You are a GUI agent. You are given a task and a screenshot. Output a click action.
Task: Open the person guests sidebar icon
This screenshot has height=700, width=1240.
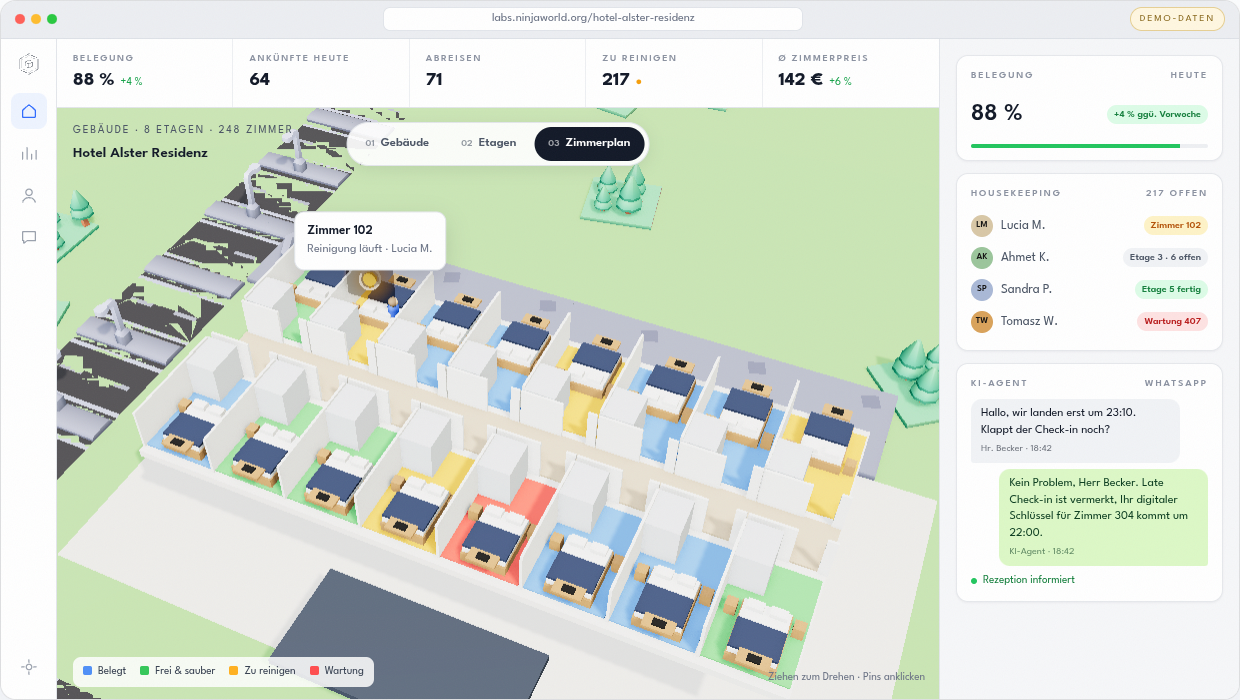coord(29,195)
